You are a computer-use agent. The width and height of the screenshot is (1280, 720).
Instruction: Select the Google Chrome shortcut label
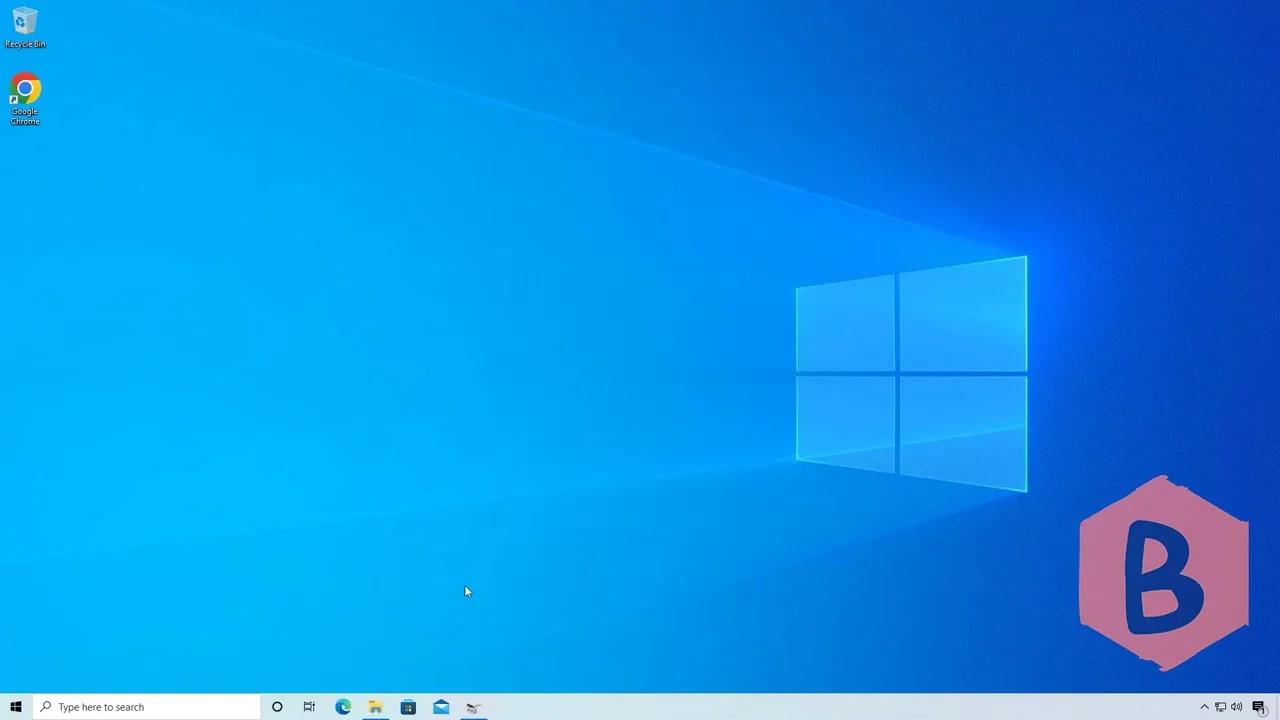25,116
